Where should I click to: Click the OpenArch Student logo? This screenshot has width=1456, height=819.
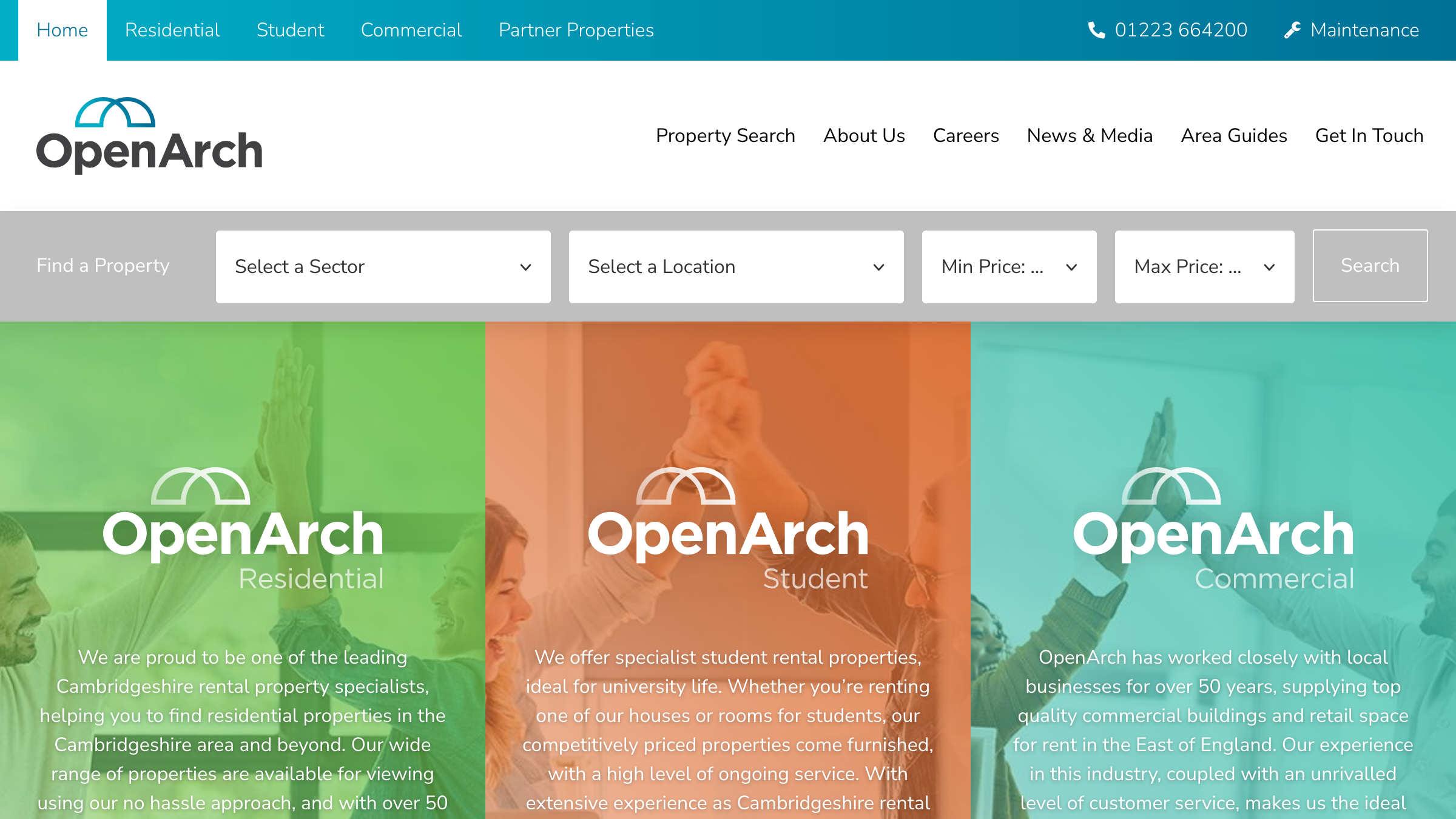pos(728,529)
